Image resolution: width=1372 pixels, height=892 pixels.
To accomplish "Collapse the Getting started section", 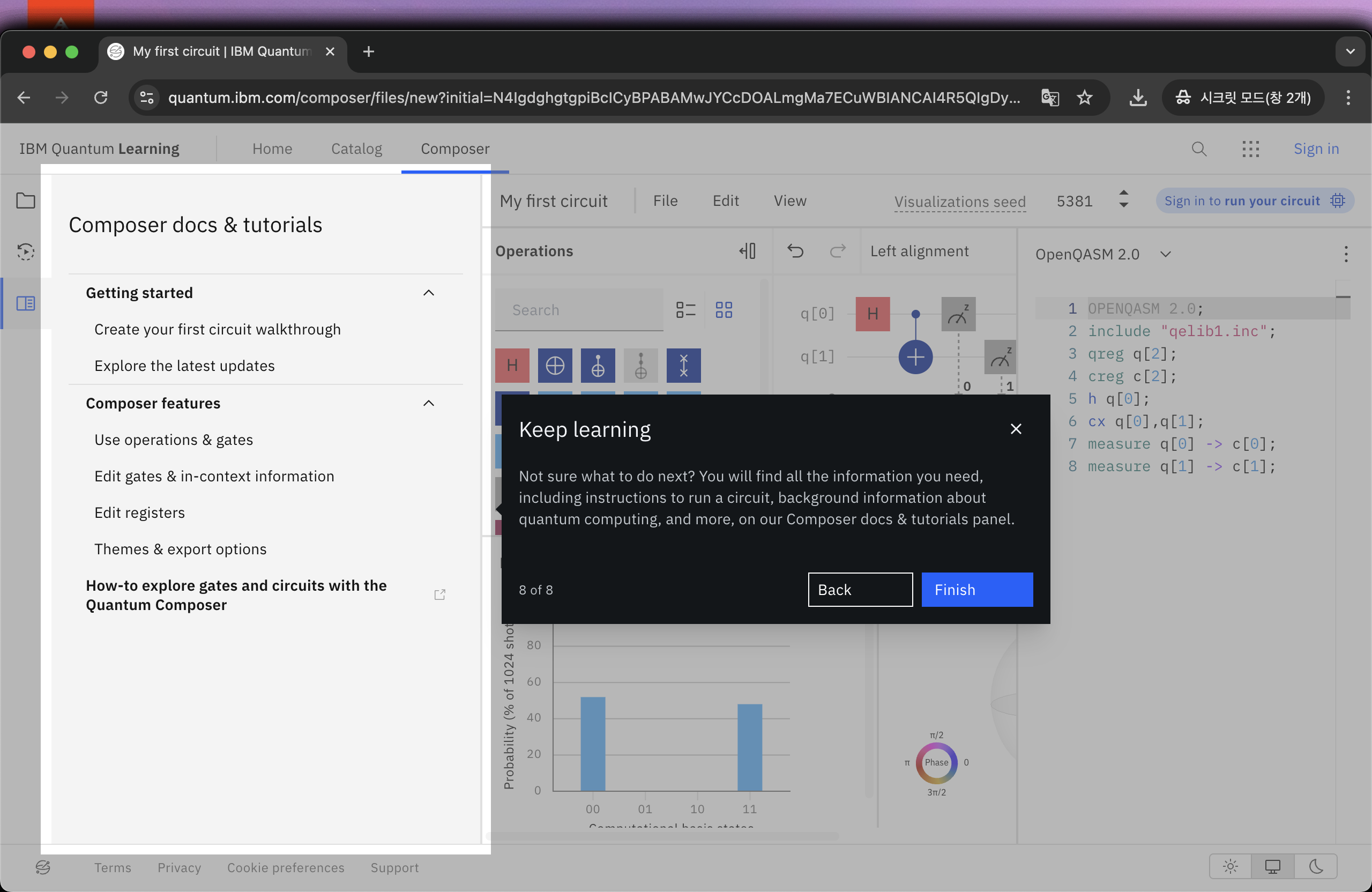I will coord(266,293).
